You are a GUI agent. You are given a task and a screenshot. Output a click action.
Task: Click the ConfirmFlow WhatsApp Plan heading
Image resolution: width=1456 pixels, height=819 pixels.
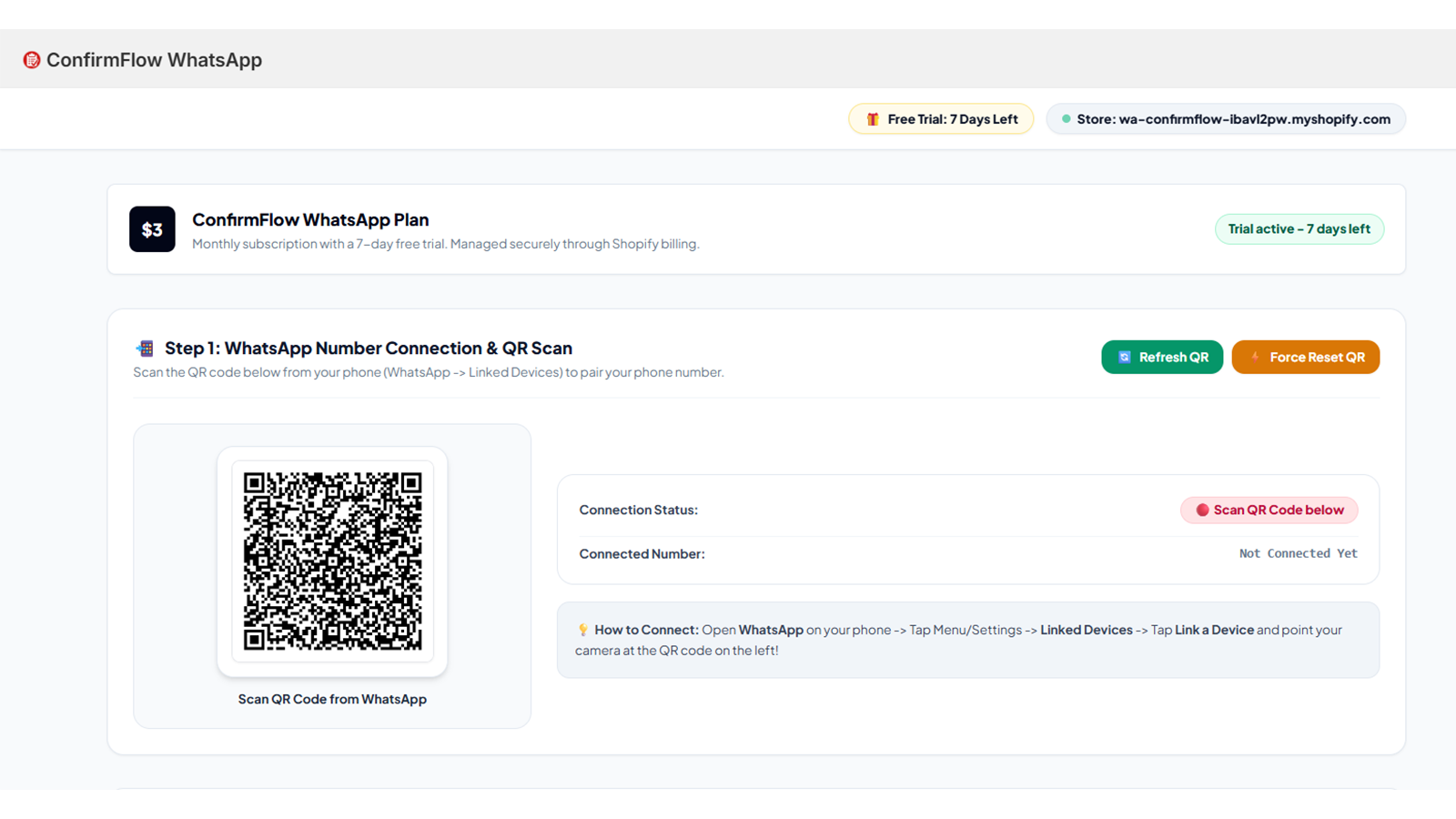[310, 220]
